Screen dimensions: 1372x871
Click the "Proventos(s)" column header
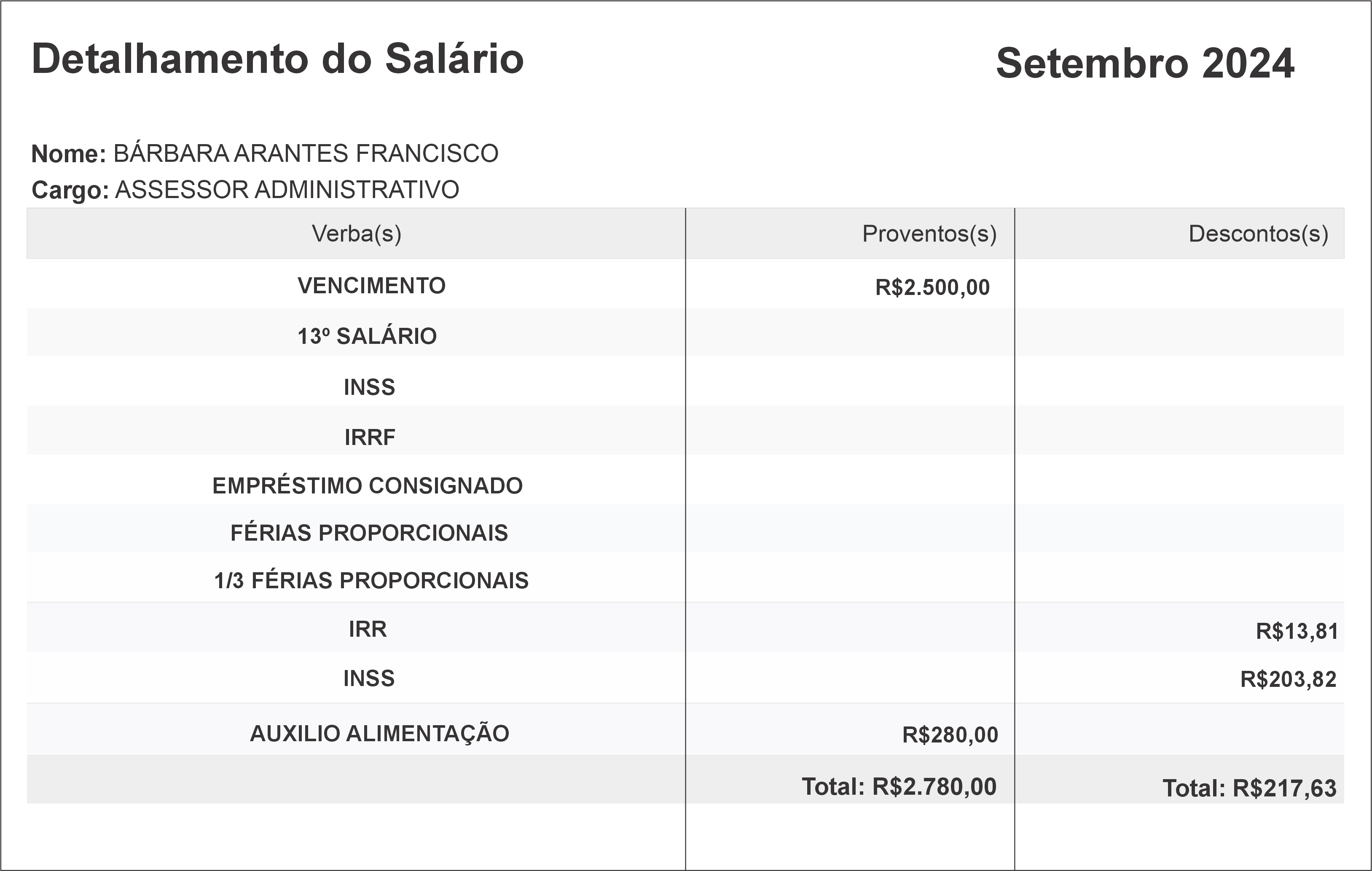(929, 233)
